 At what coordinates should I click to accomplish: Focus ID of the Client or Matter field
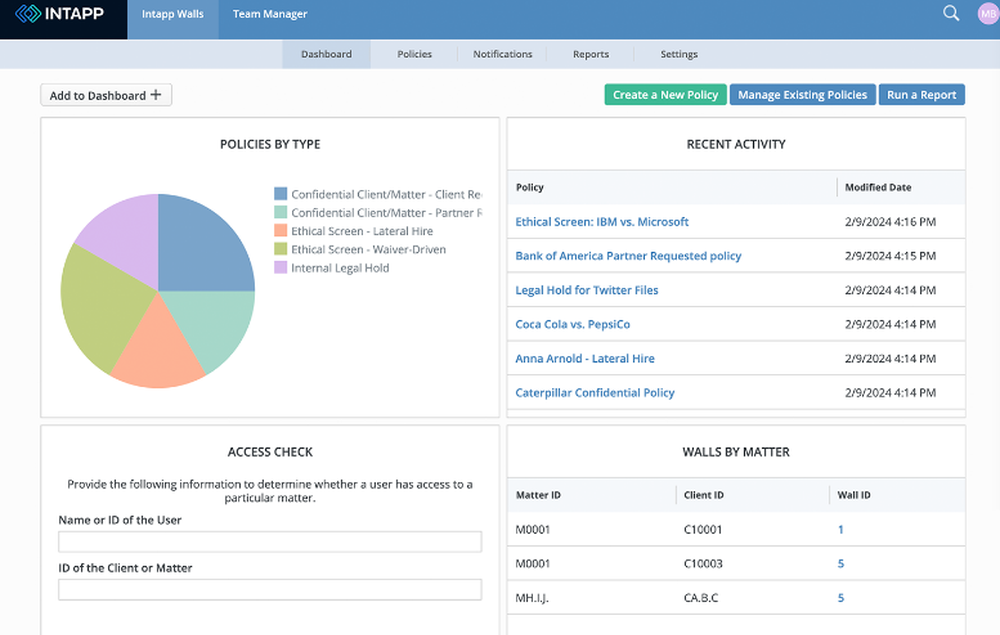click(270, 590)
